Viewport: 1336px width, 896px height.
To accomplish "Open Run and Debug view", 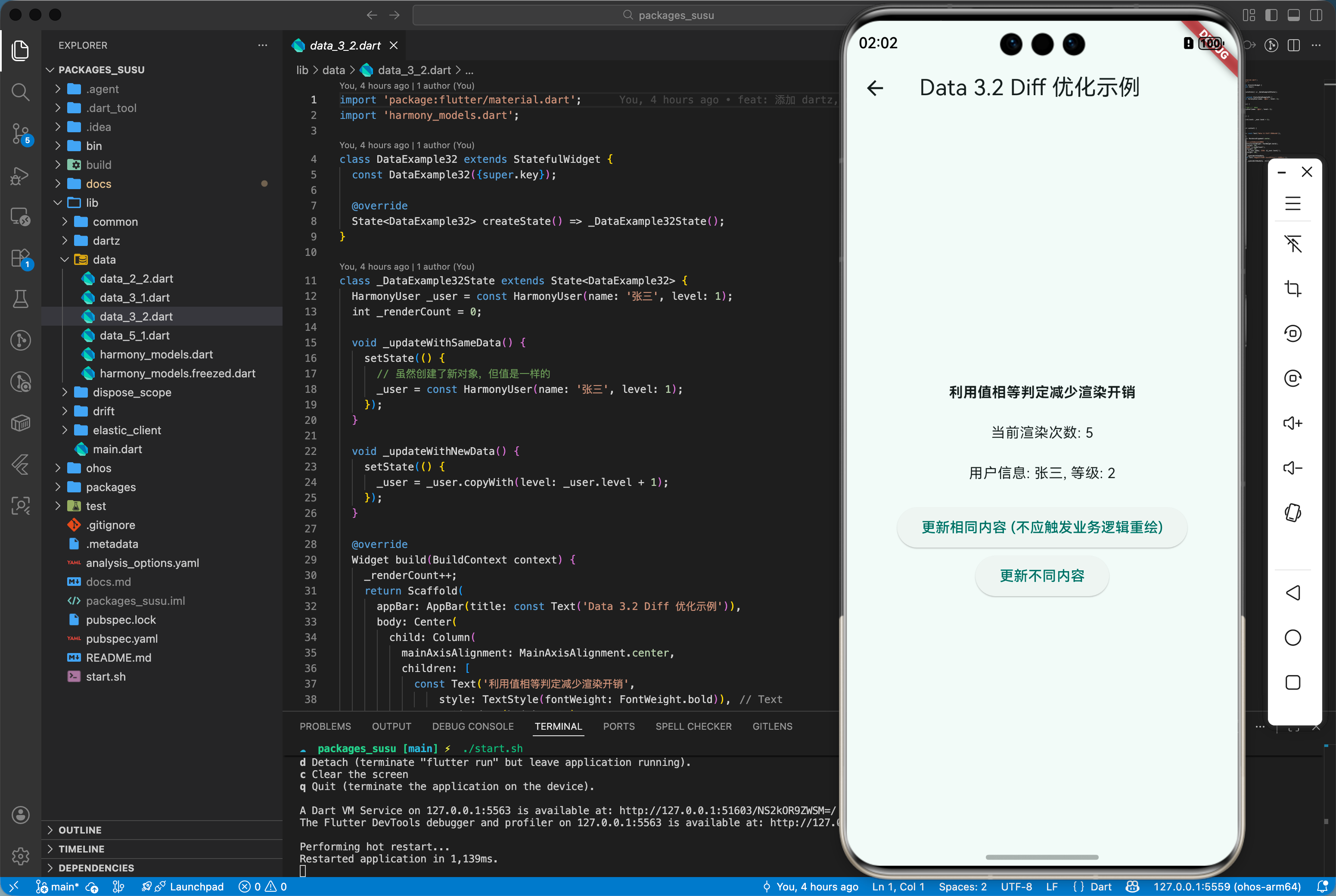I will point(21,175).
